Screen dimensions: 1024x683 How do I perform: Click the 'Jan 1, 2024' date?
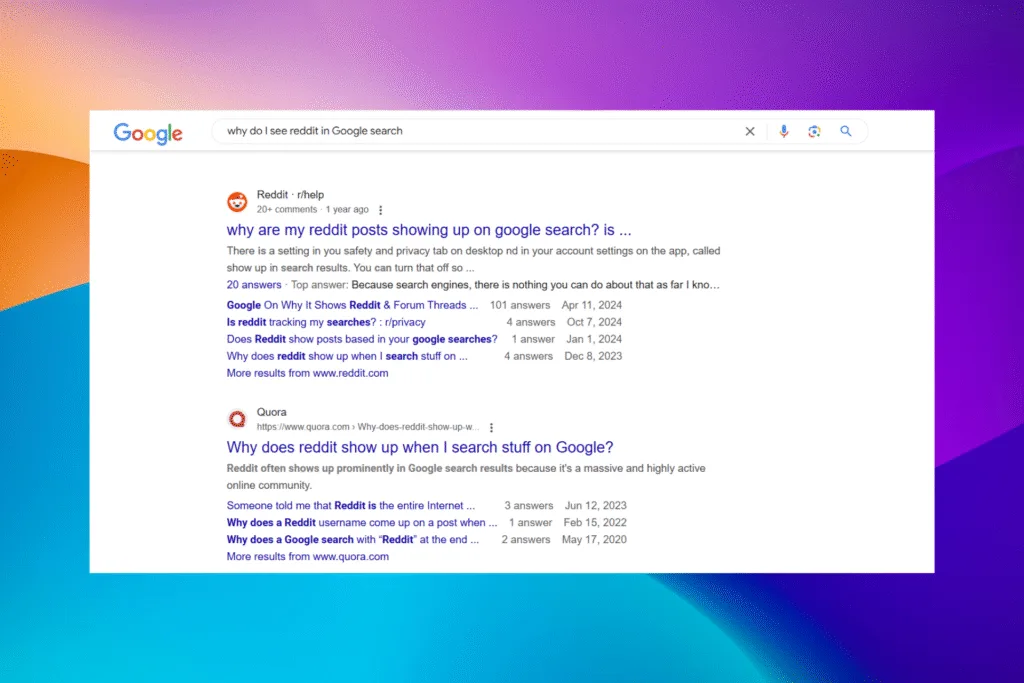pos(594,339)
